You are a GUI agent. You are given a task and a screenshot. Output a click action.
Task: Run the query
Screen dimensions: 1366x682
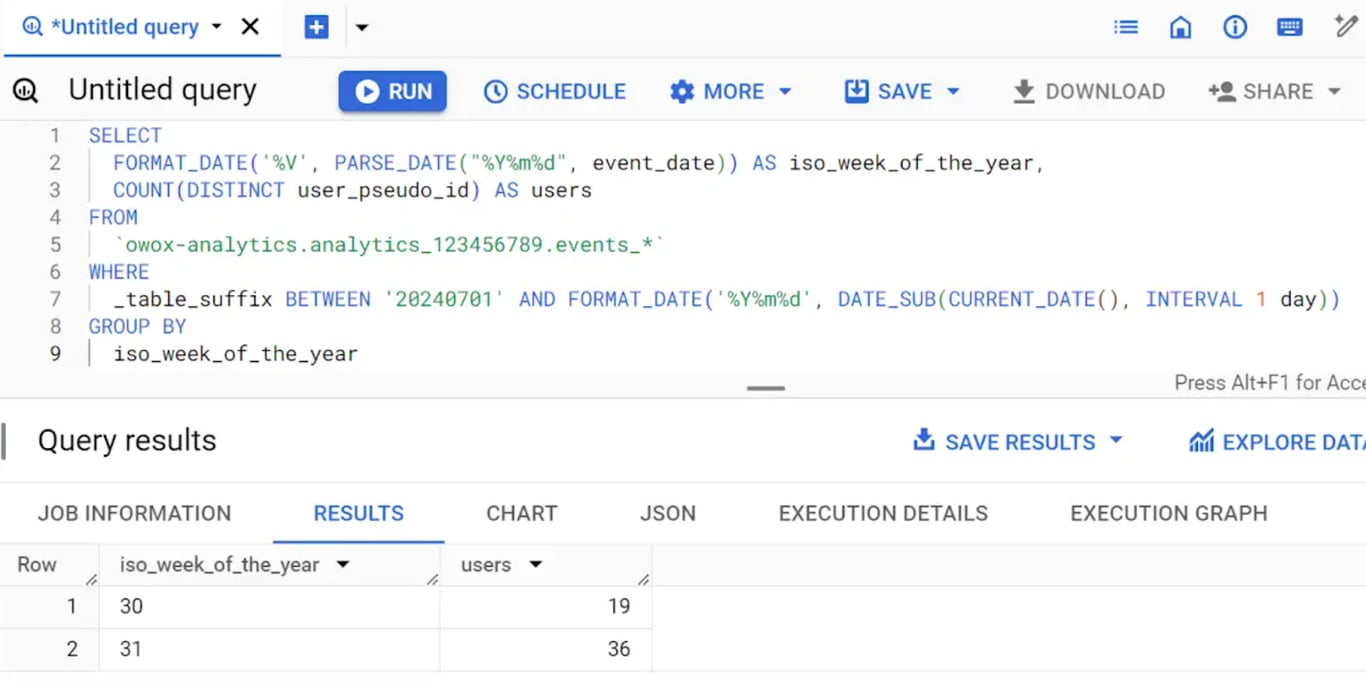click(x=392, y=91)
